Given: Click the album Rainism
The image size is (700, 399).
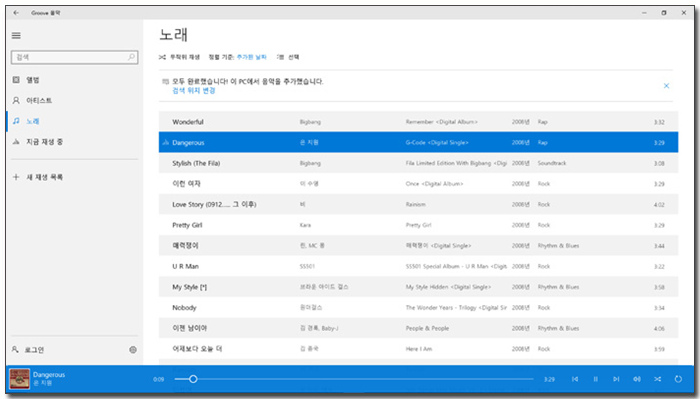Looking at the screenshot, I should tap(415, 204).
